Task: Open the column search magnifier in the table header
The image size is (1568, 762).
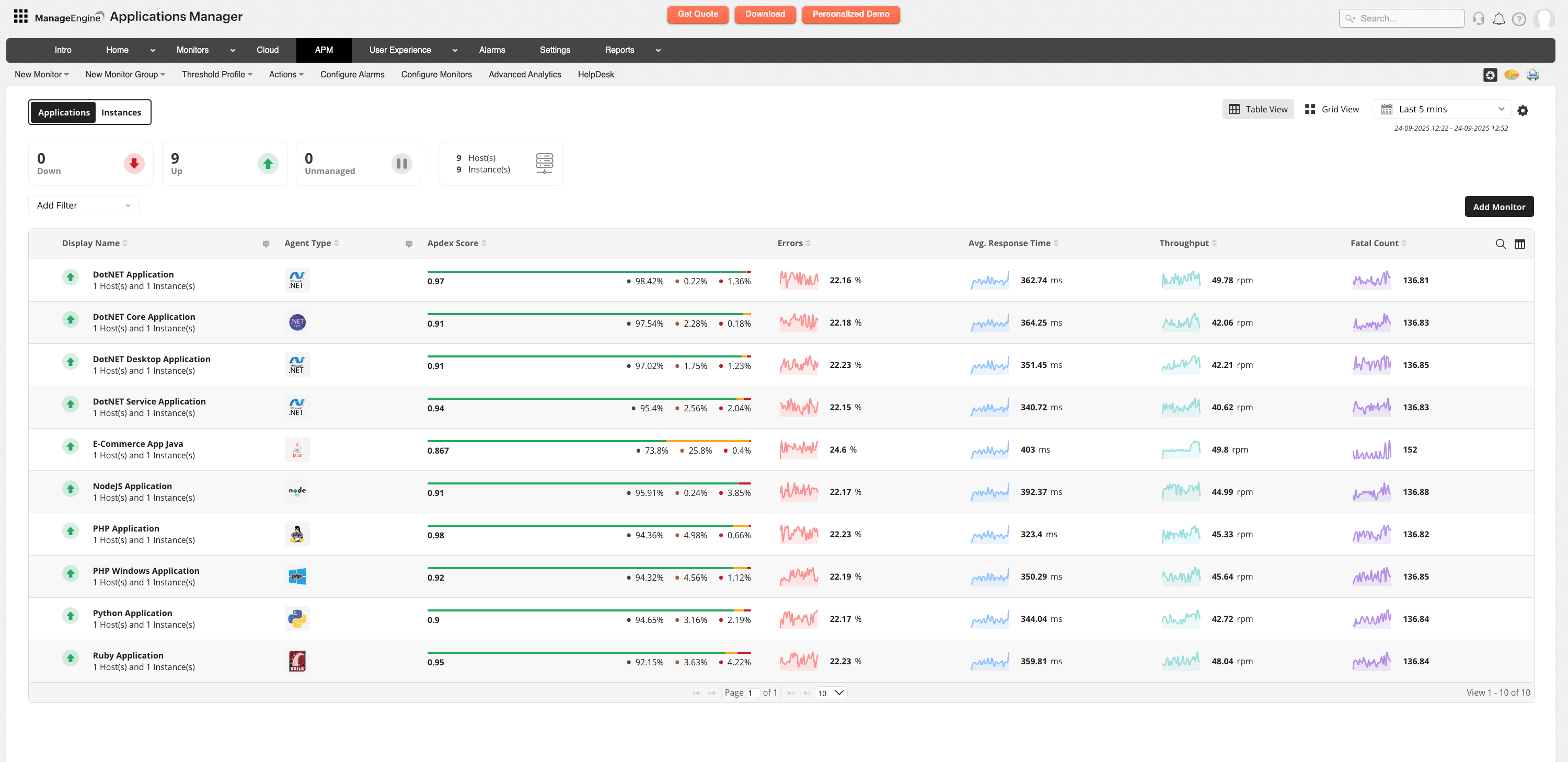Action: click(x=1501, y=244)
